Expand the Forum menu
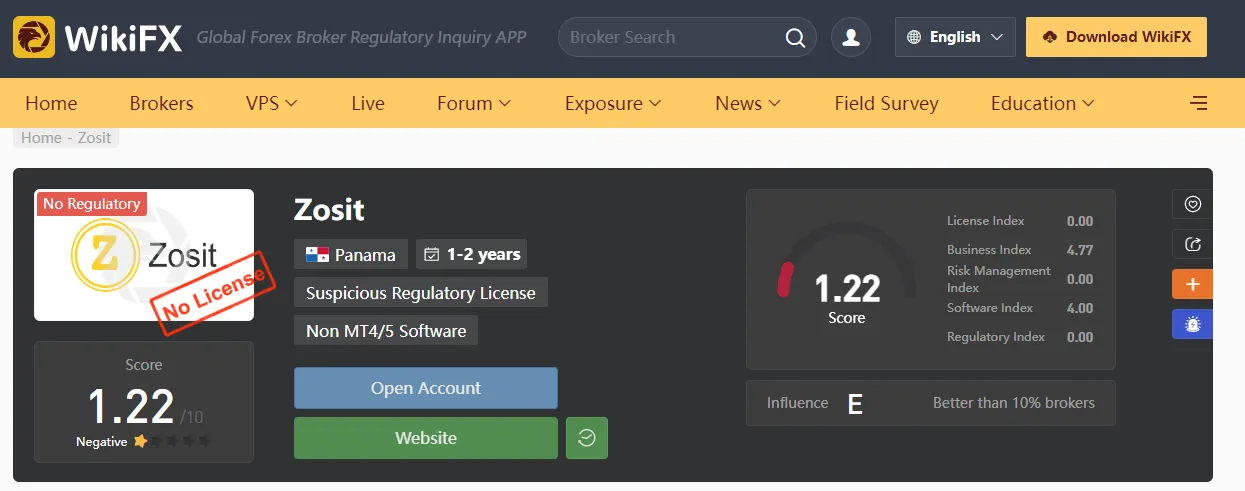This screenshot has height=491, width=1245. pyautogui.click(x=474, y=103)
